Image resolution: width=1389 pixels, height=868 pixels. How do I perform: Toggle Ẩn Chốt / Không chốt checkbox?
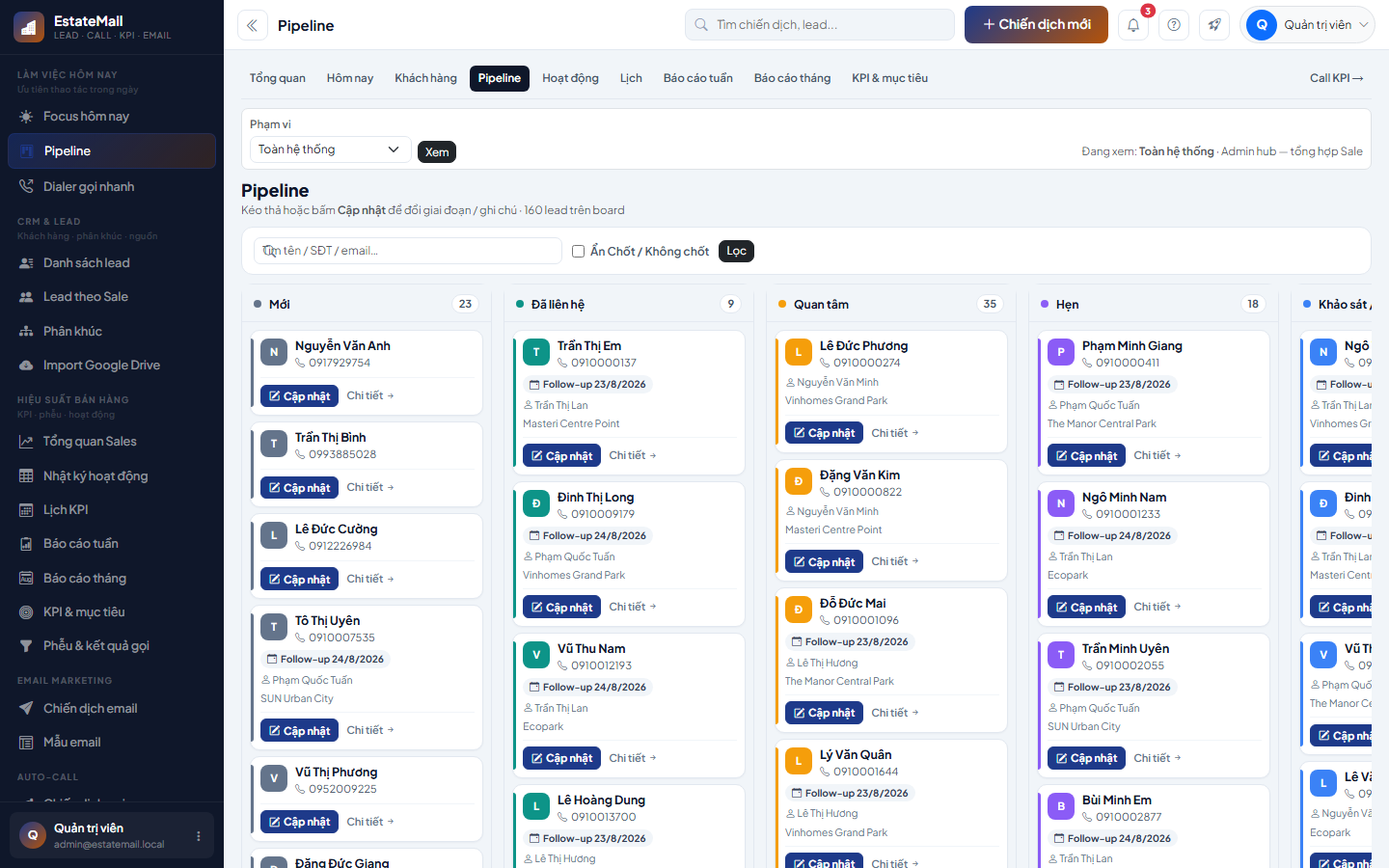[x=579, y=252]
